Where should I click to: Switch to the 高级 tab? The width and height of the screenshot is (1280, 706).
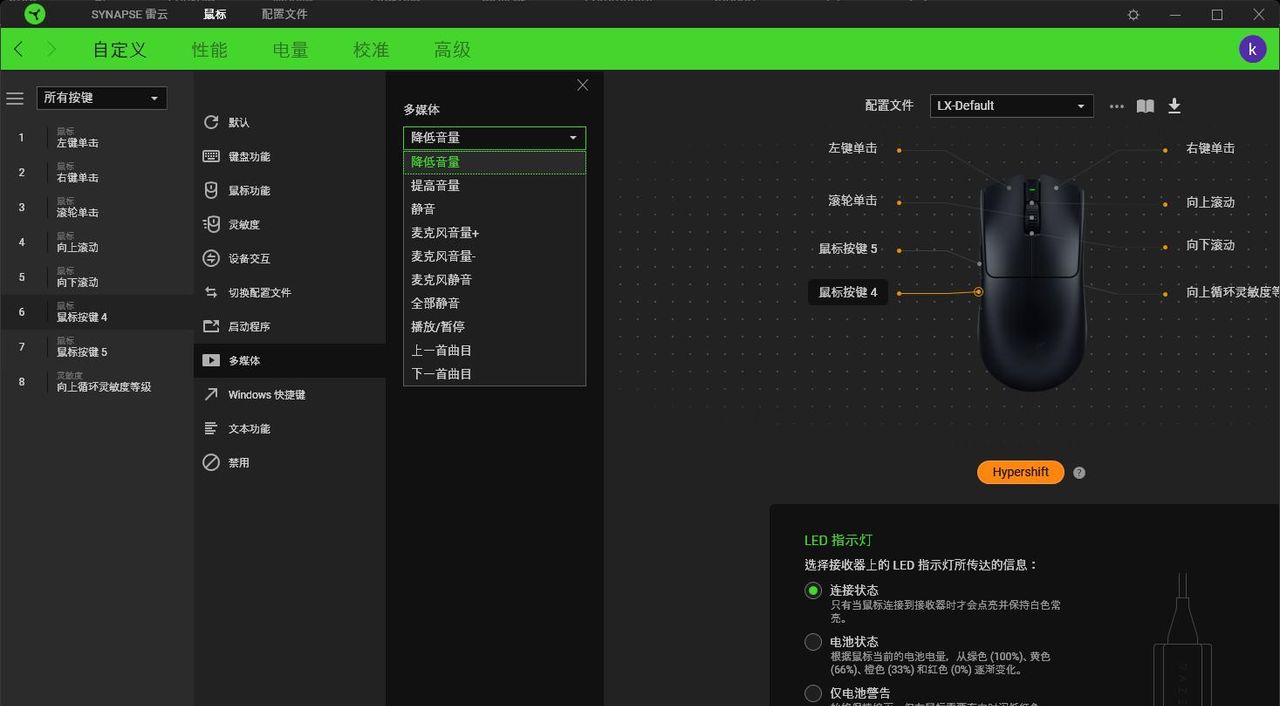[x=452, y=50]
